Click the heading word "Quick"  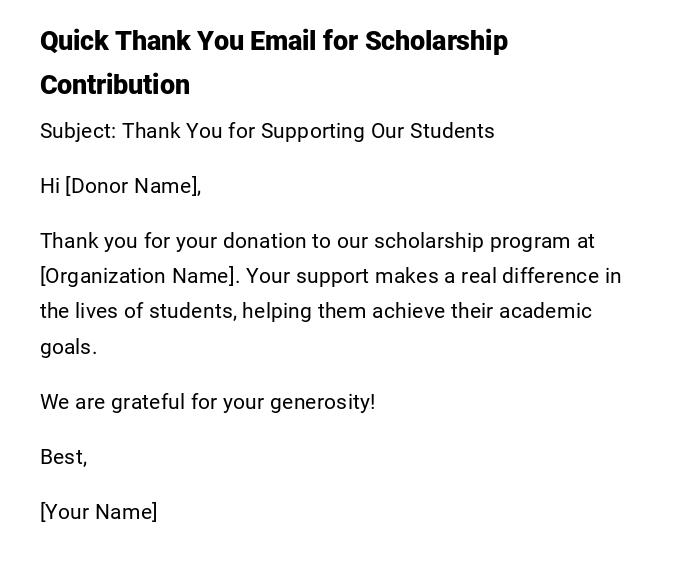tap(73, 41)
